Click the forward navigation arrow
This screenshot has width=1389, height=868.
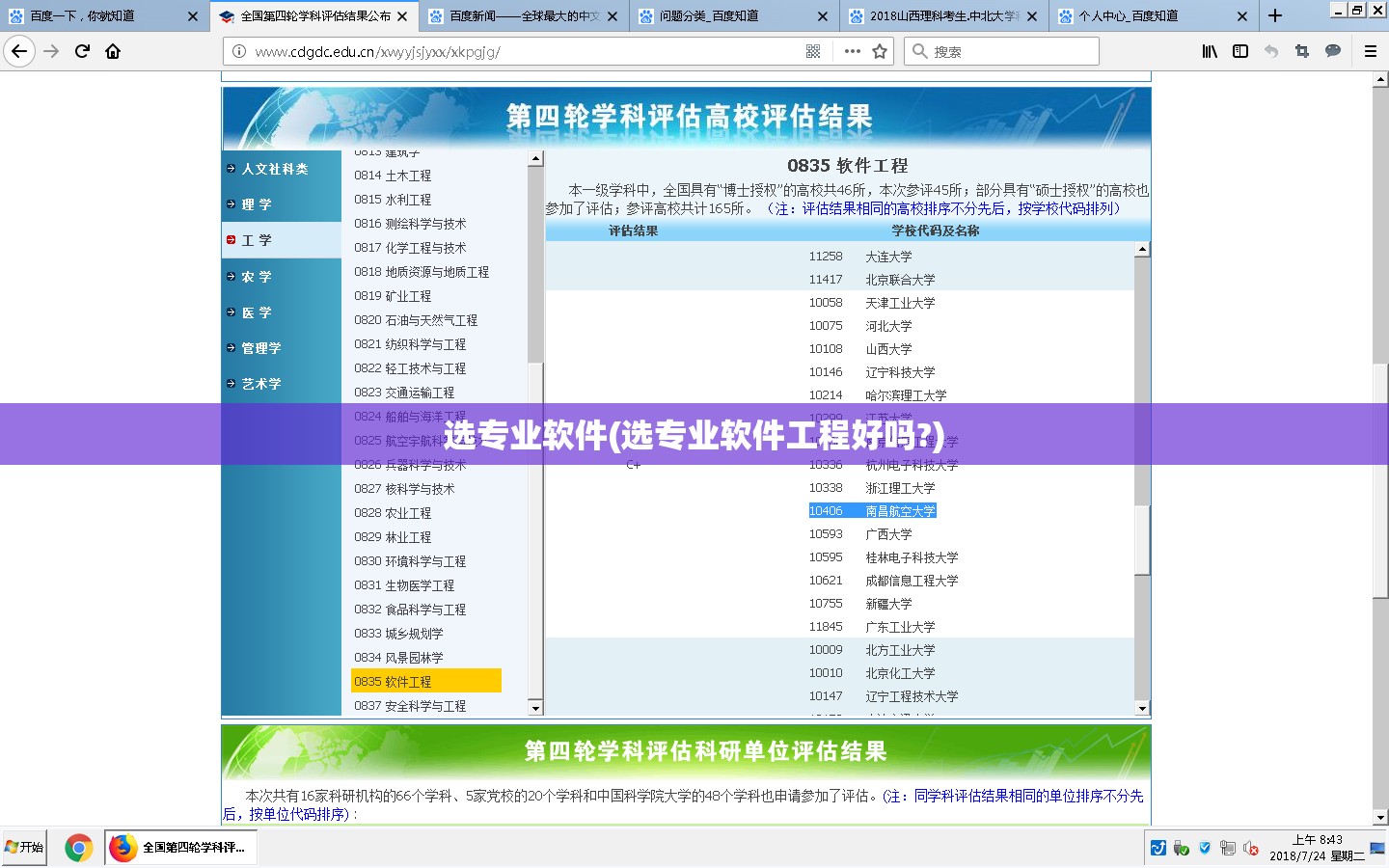click(x=52, y=51)
